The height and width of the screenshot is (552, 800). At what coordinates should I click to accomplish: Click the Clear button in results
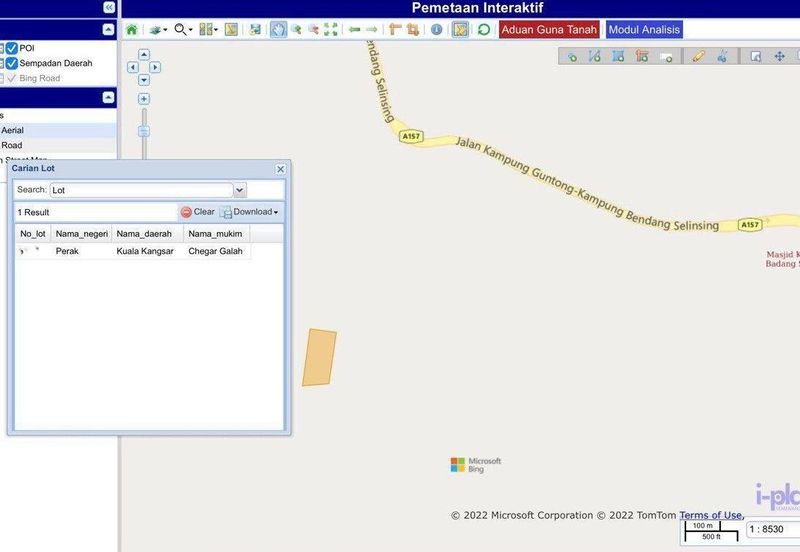point(197,212)
